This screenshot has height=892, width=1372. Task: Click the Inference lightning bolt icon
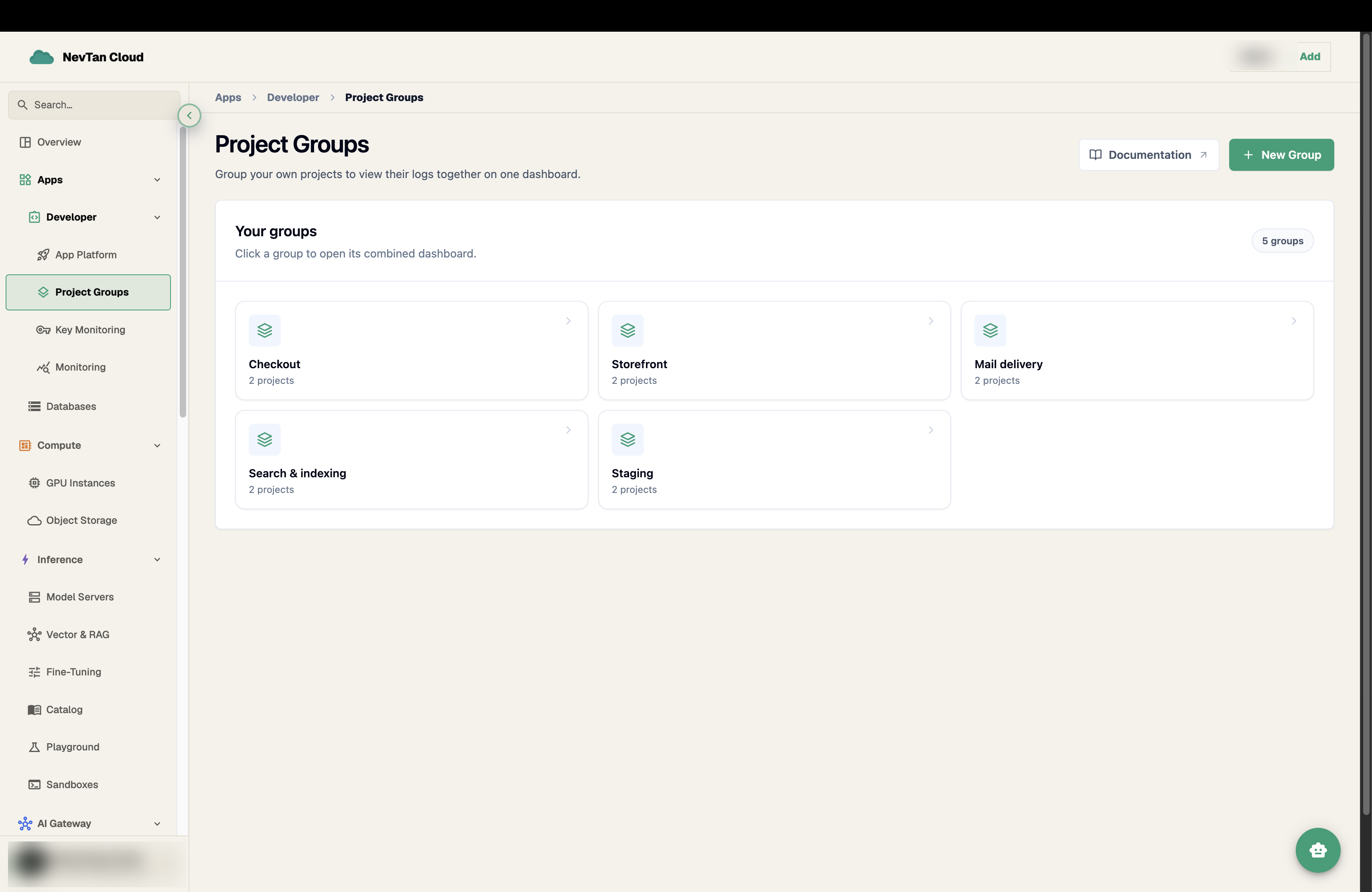coord(25,560)
